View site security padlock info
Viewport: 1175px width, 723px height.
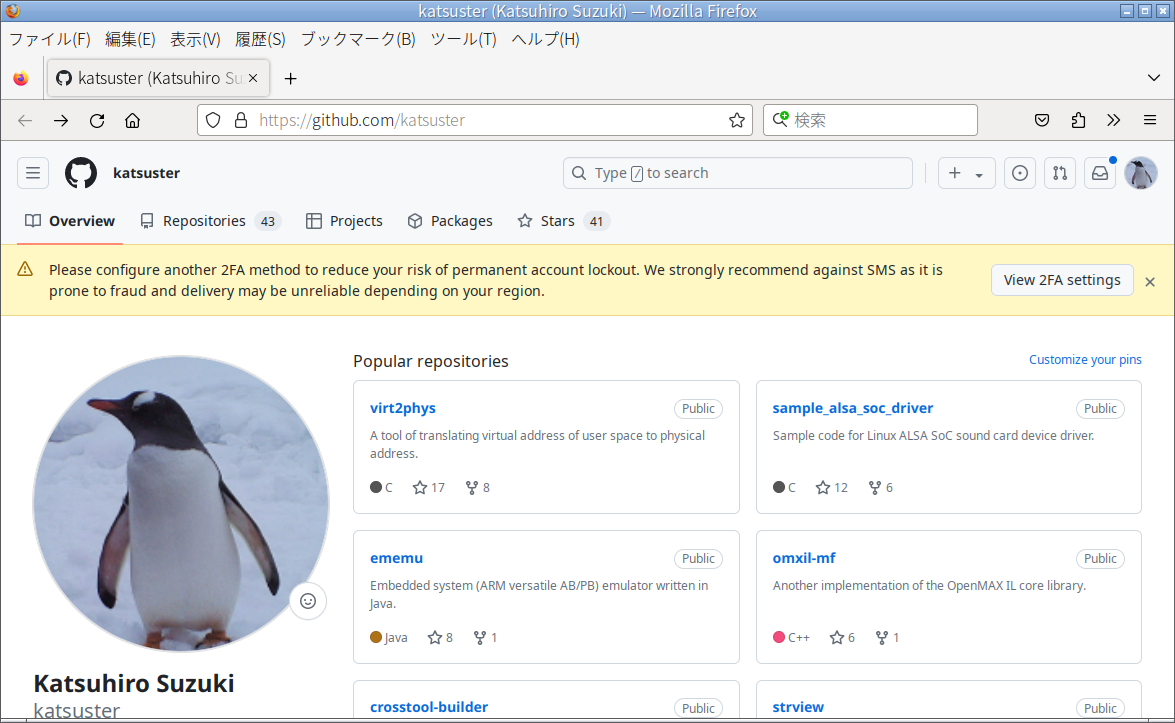pos(241,120)
